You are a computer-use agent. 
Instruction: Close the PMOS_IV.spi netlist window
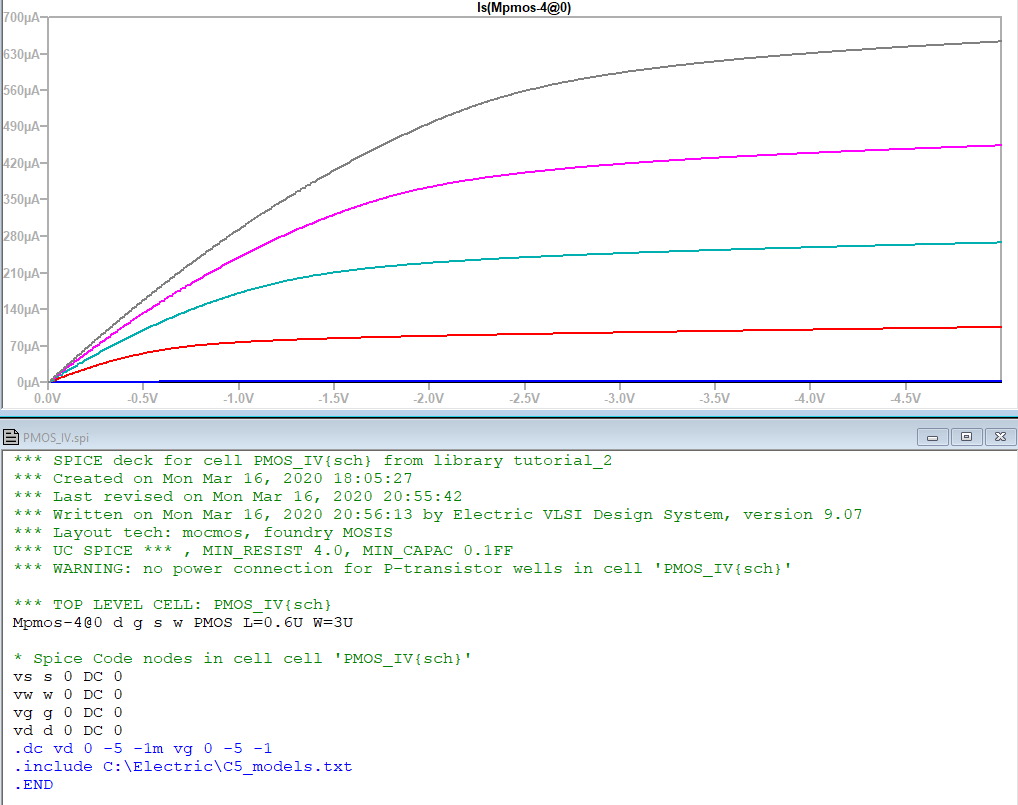click(x=997, y=437)
